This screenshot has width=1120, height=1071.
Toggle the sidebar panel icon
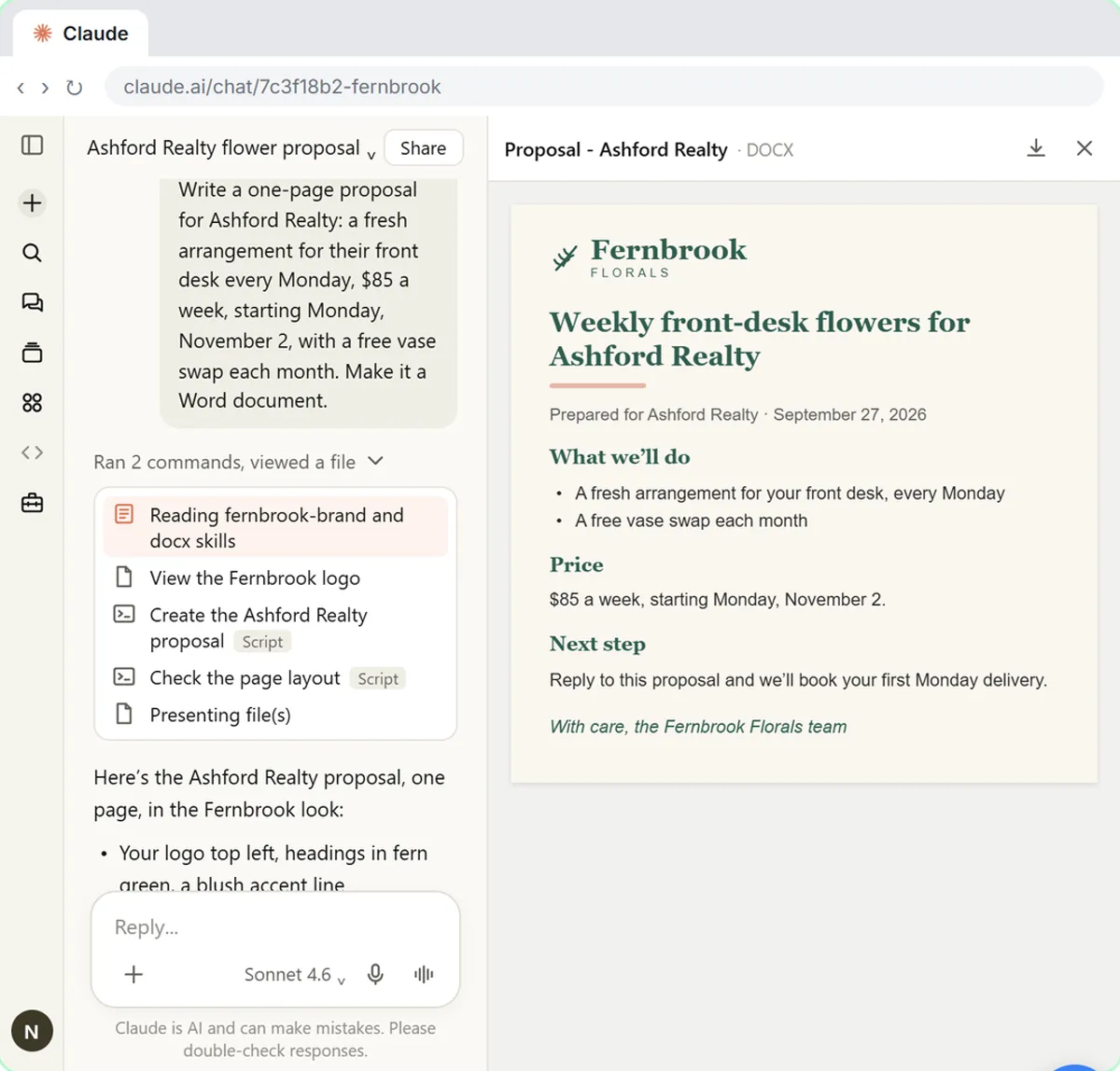32,145
